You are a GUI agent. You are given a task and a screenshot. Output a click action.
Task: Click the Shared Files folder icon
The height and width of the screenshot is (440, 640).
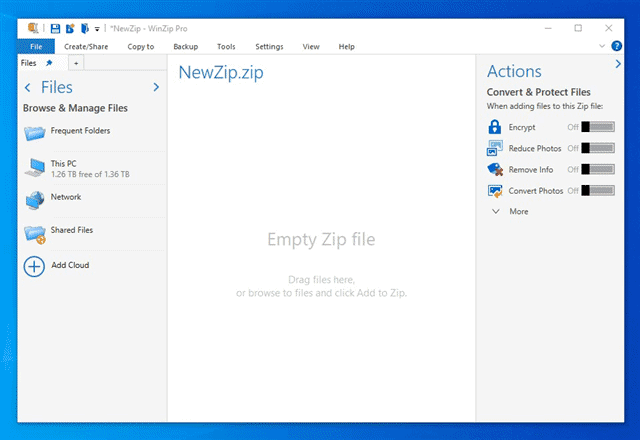35,234
